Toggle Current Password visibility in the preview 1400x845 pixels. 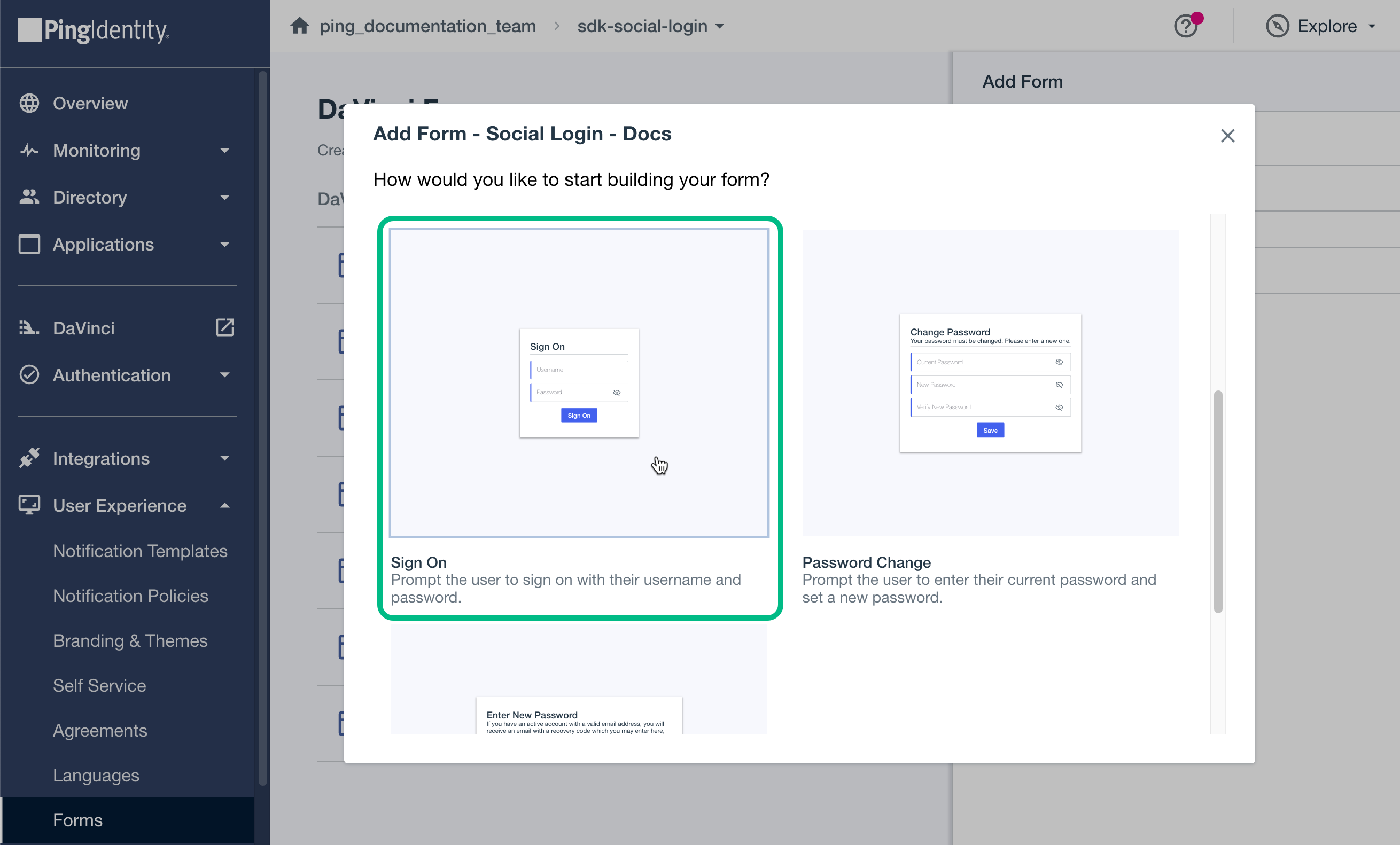(1059, 362)
